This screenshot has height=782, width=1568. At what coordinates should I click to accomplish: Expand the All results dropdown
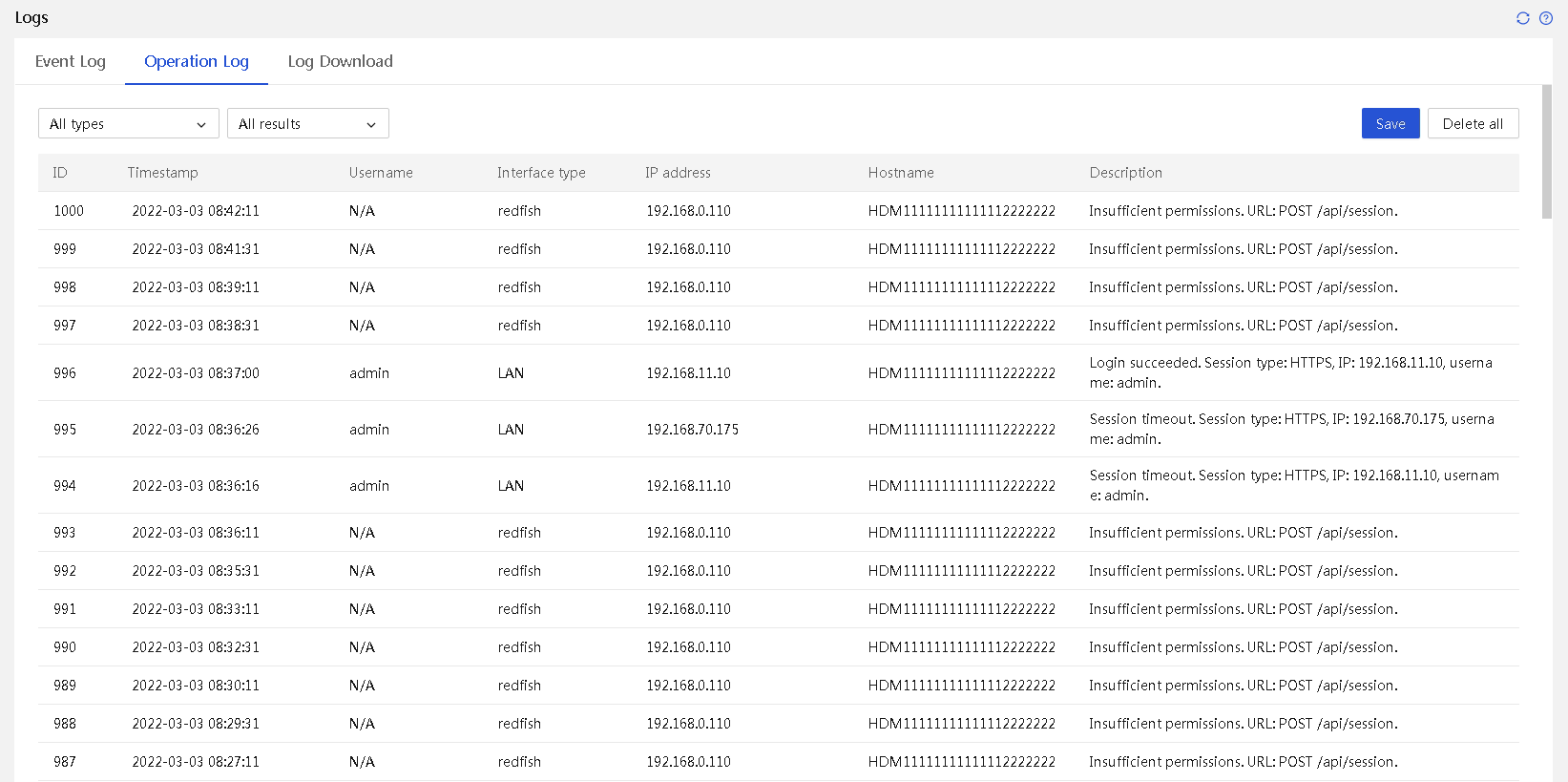(x=308, y=123)
